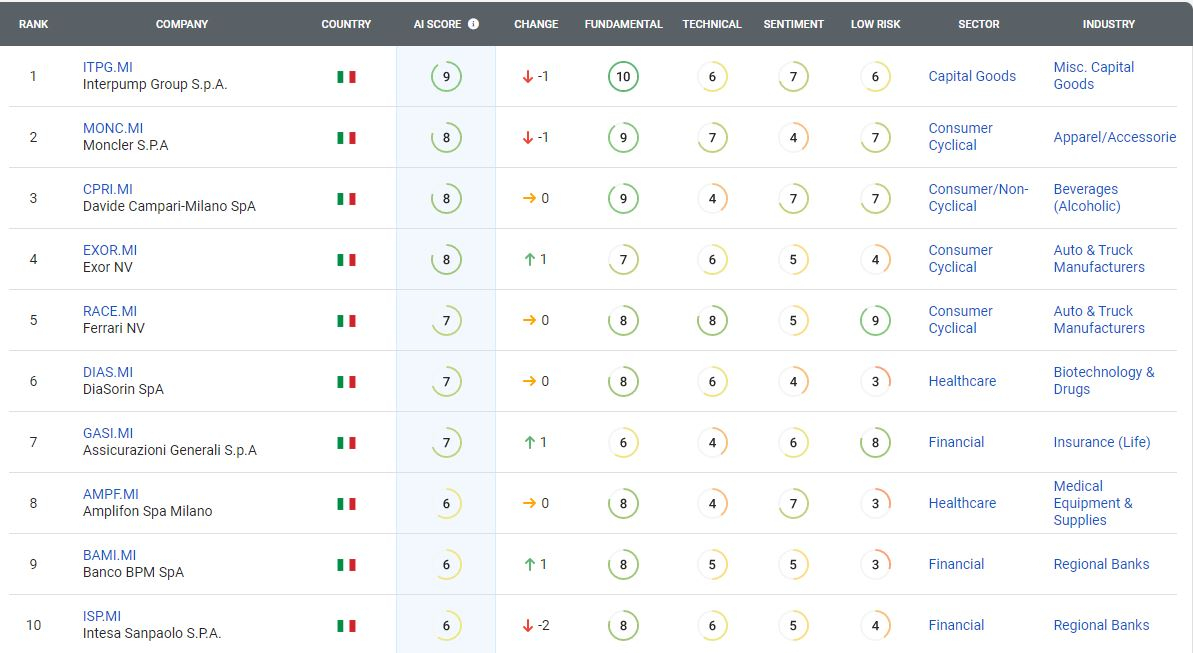
Task: Open Auto & Truck Manufacturers in Exor row
Action: 1099,259
